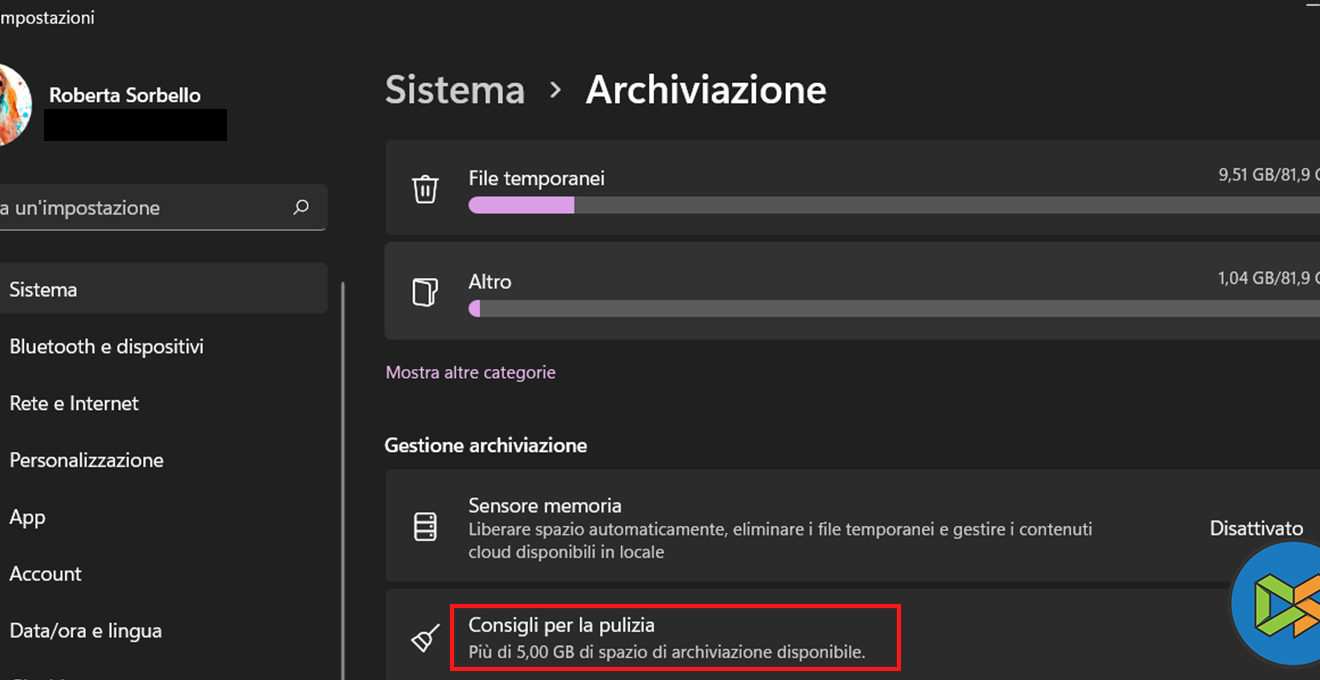Click the Altro pages icon
Image resolution: width=1320 pixels, height=680 pixels.
[x=425, y=292]
